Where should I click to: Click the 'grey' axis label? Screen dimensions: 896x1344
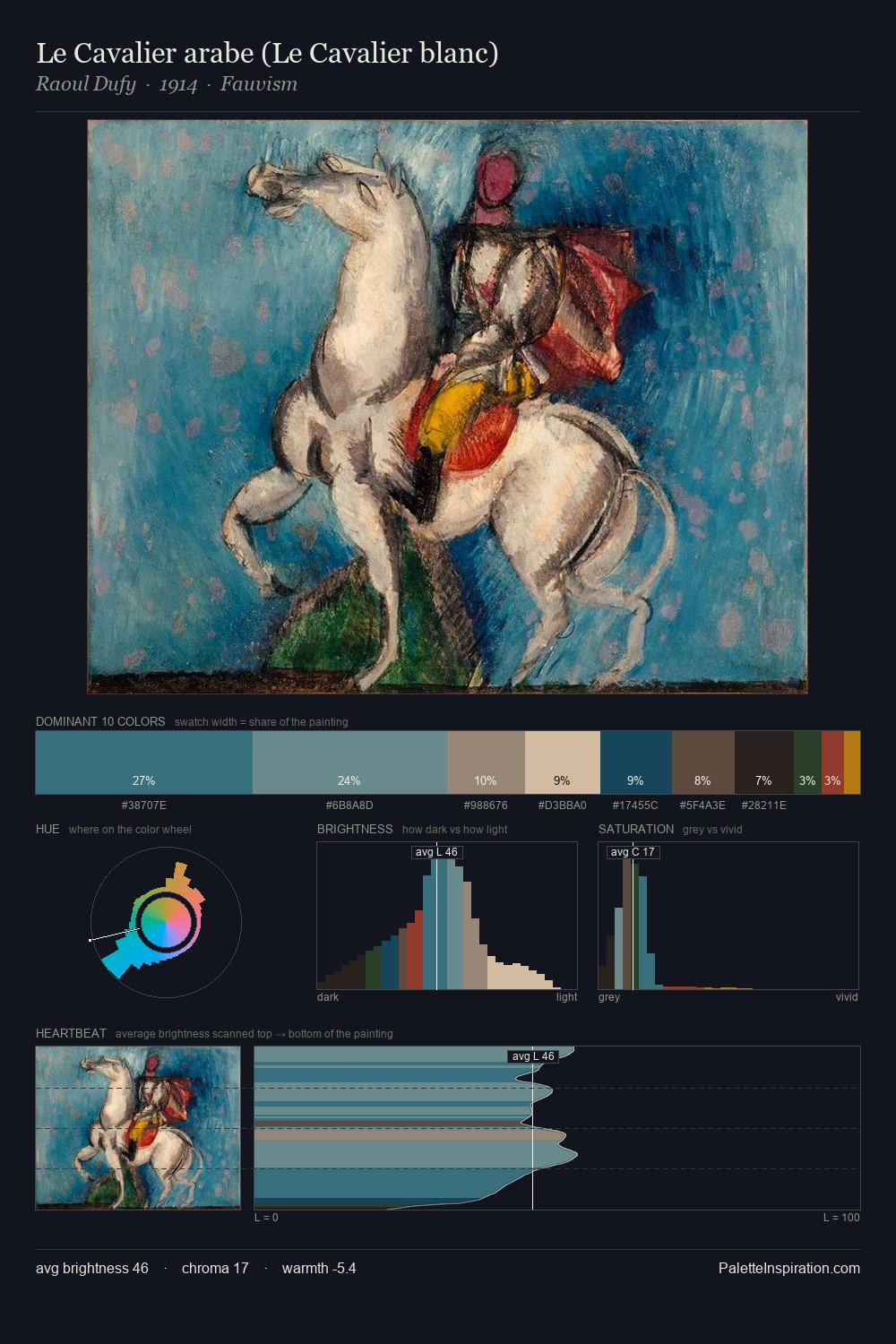point(609,997)
